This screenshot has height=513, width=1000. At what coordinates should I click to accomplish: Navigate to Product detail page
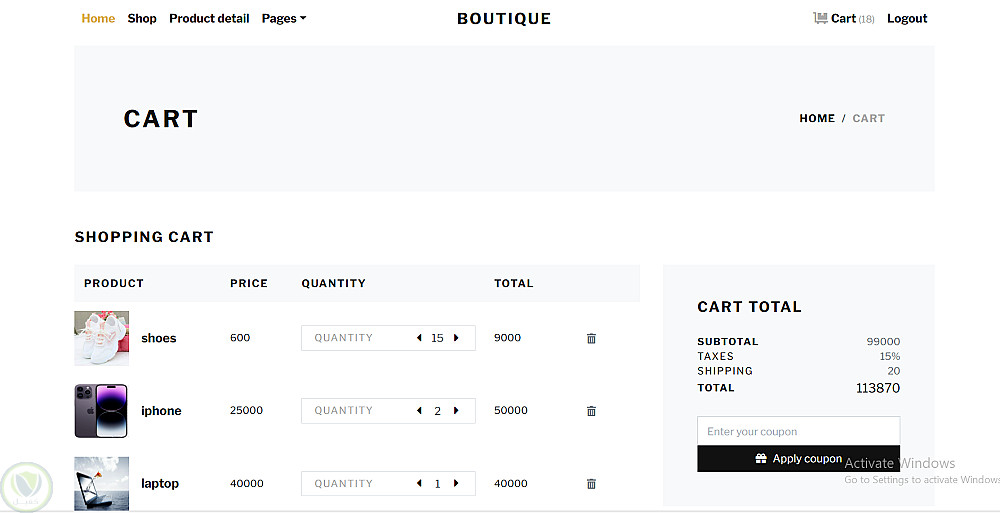(x=209, y=18)
